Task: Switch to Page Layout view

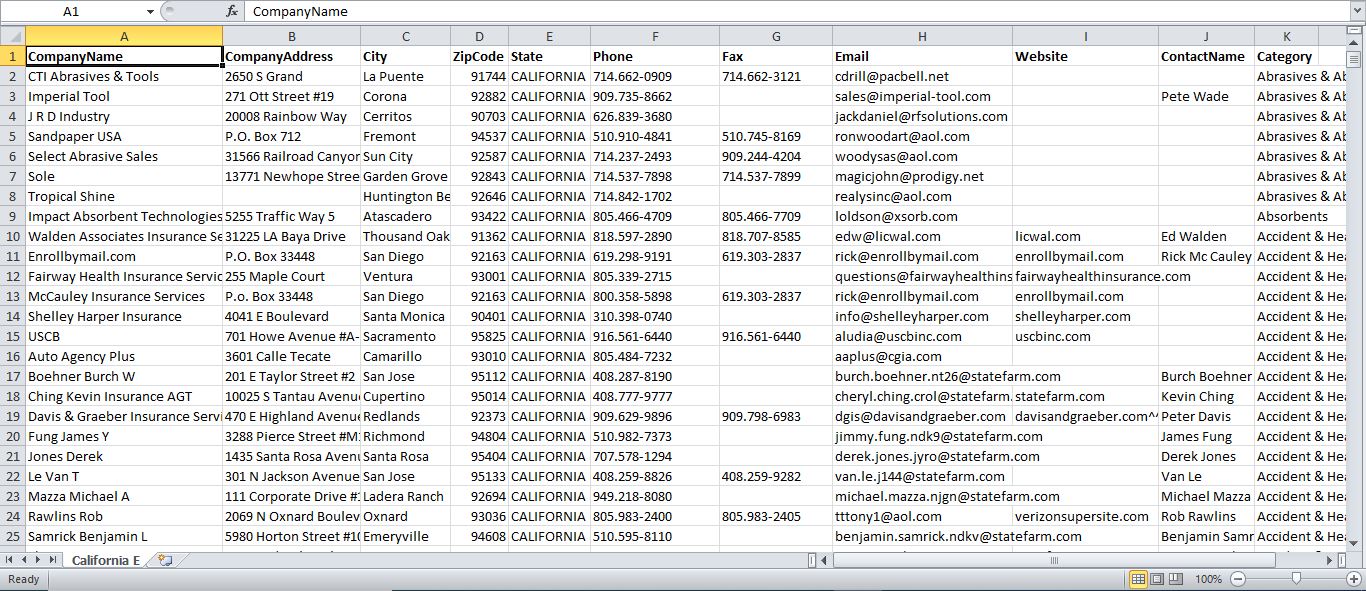Action: pyautogui.click(x=1157, y=579)
